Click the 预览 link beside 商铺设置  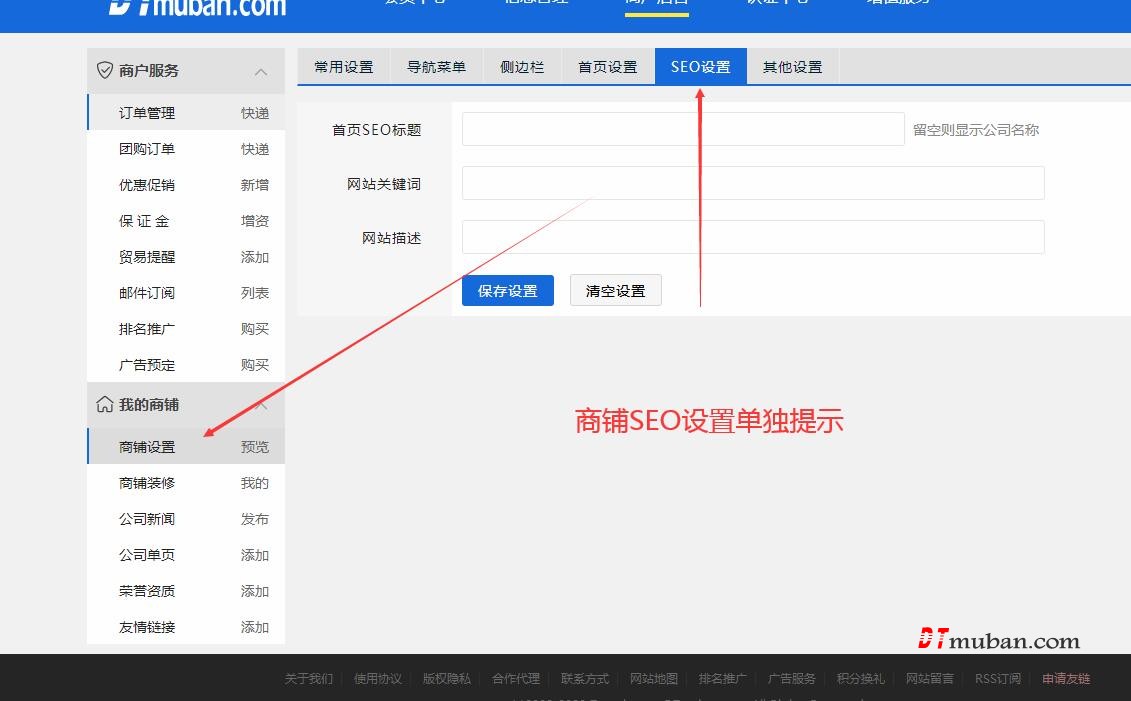255,447
